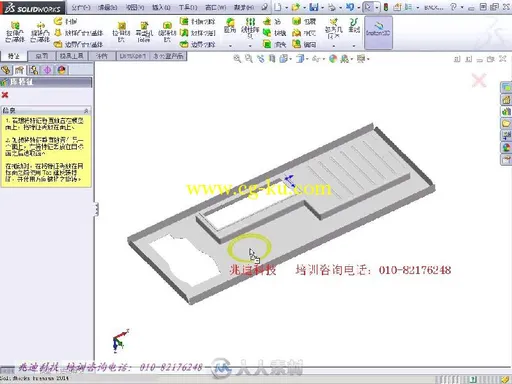Click the Open file icon
Image resolution: width=512 pixels, height=384 pixels.
(295, 7)
